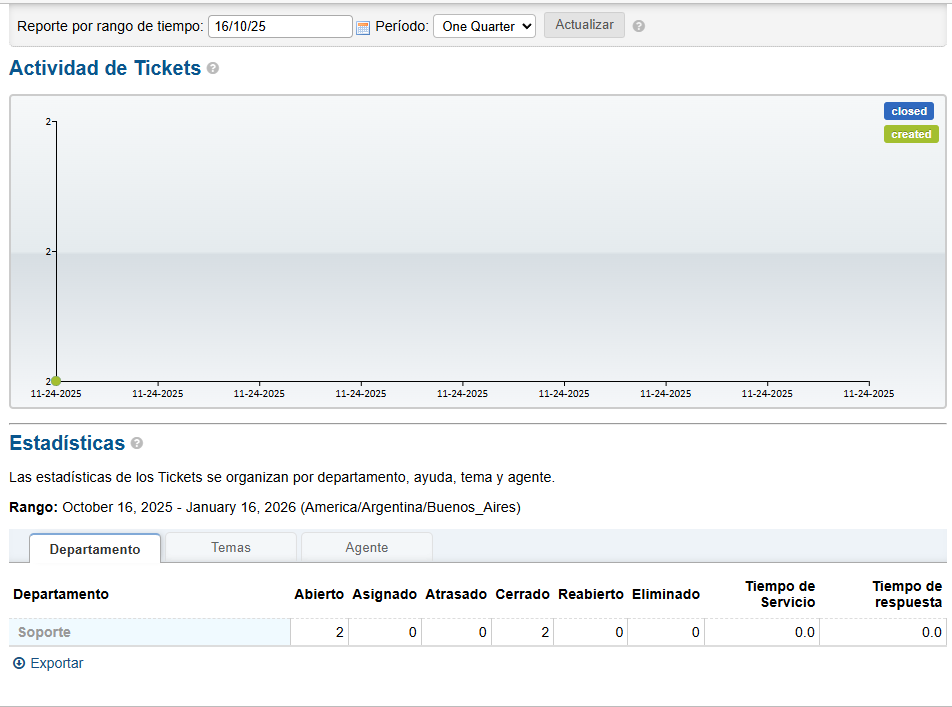Click help icon next to Estadísticas heading

137,443
